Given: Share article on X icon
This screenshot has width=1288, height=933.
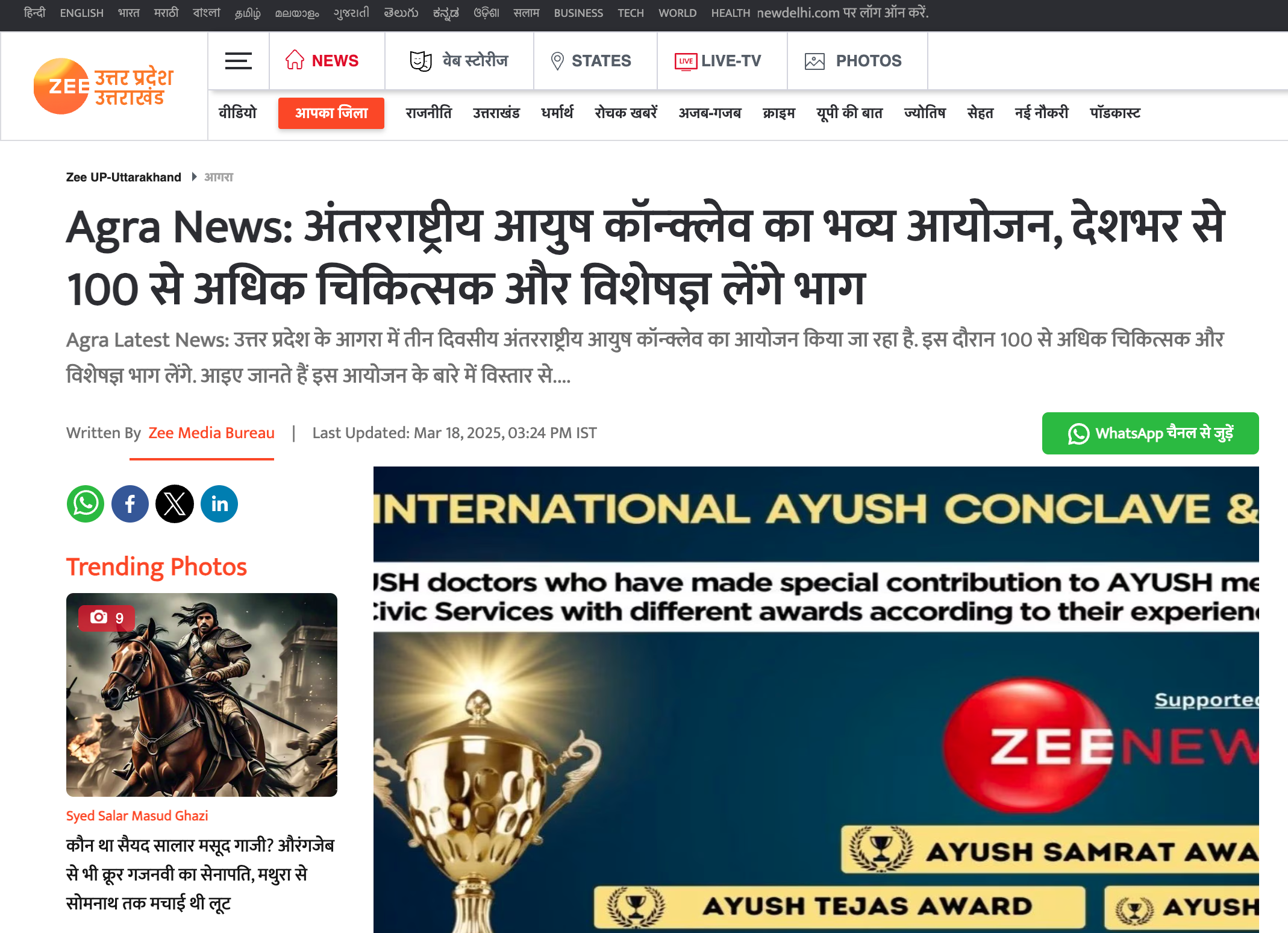Looking at the screenshot, I should point(175,504).
